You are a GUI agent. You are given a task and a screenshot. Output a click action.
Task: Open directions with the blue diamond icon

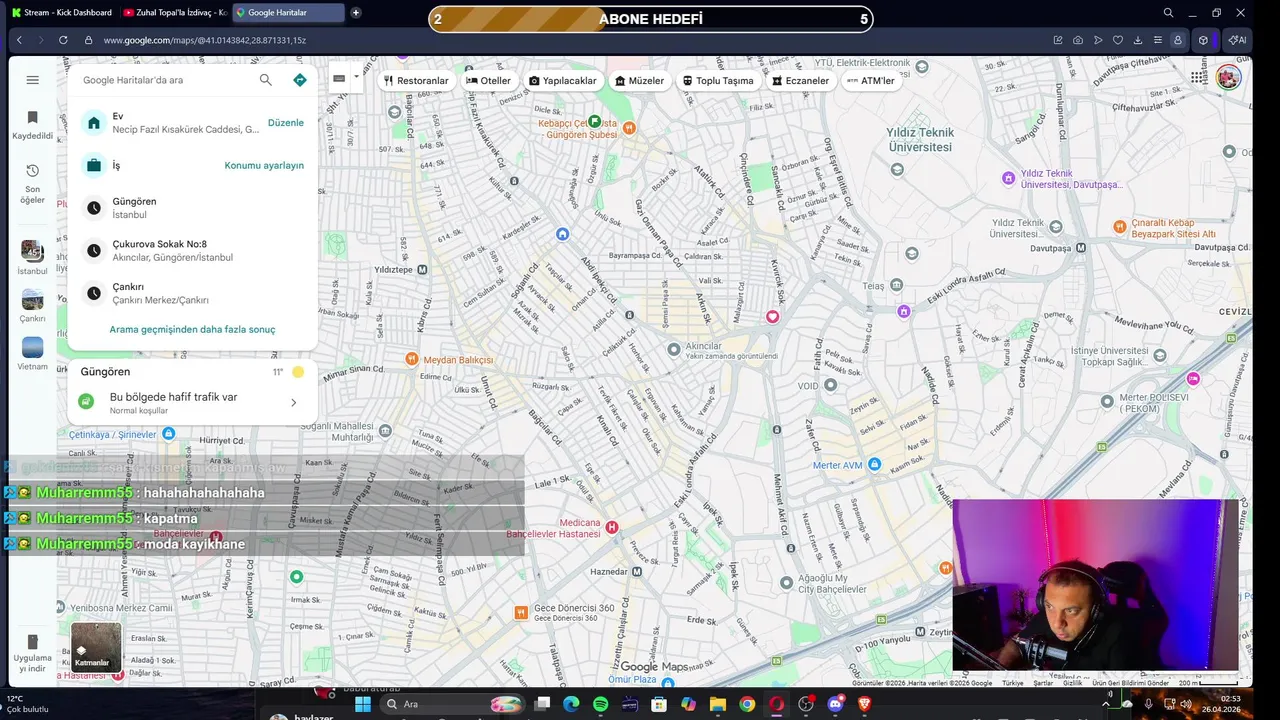coord(299,80)
